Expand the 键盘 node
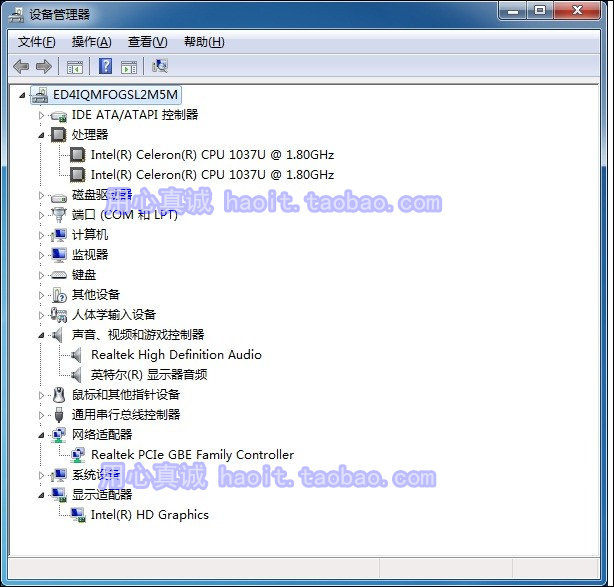Viewport: 614px width, 587px height. [x=41, y=275]
